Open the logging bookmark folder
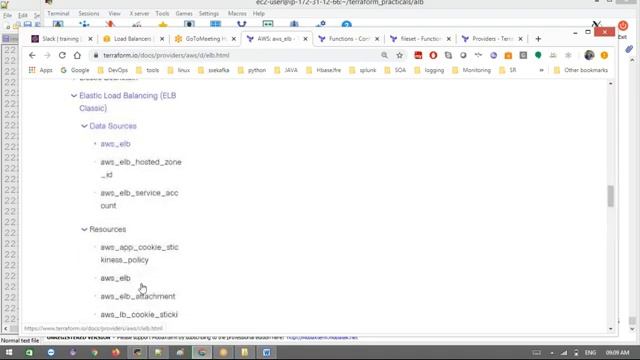The image size is (640, 360). (x=429, y=70)
